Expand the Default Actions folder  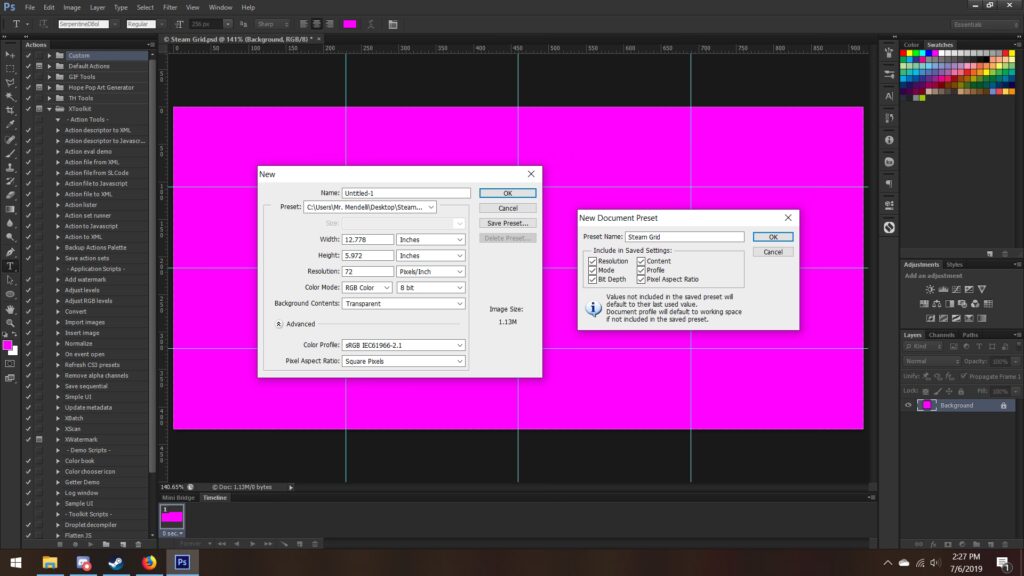click(x=50, y=66)
